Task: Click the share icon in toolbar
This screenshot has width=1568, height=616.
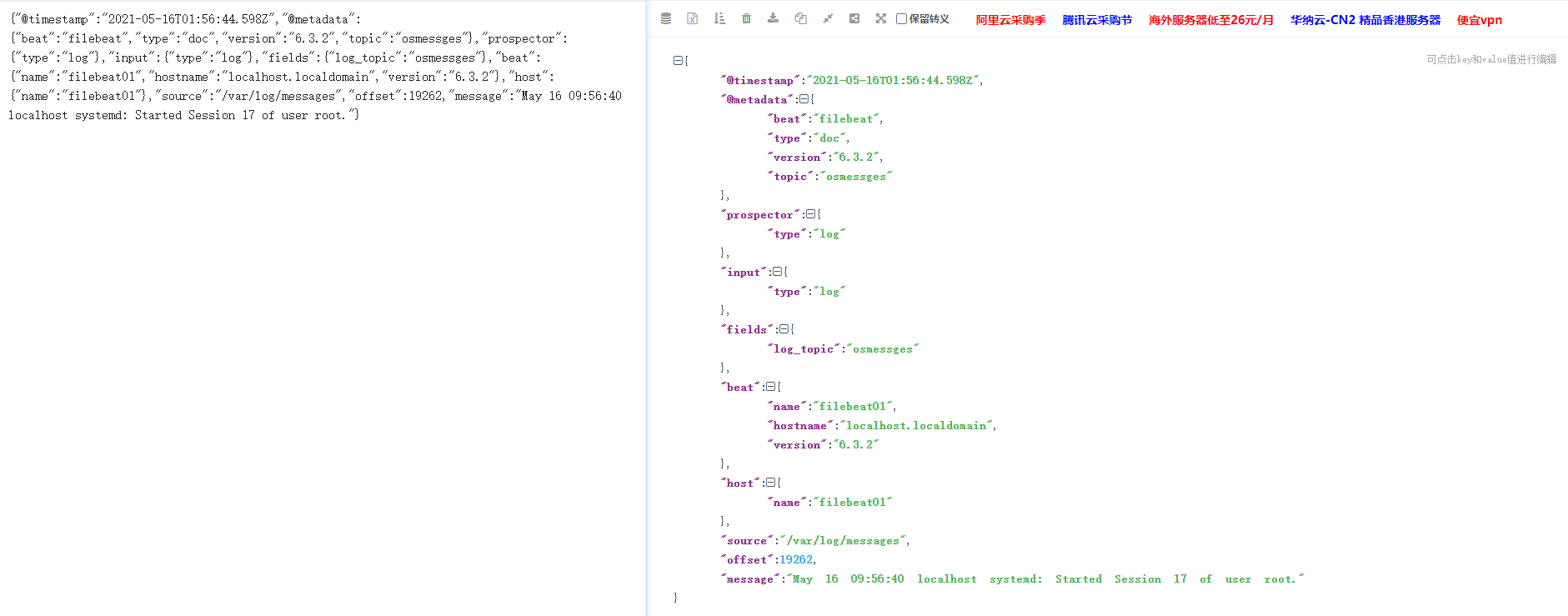Action: 854,18
